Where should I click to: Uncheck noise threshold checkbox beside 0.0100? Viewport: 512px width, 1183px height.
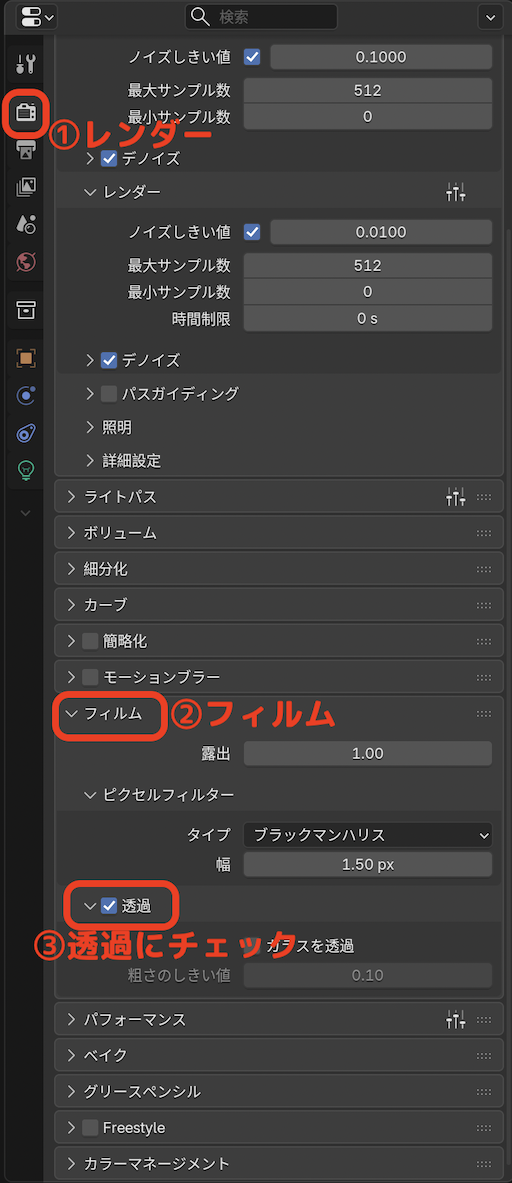coord(252,232)
